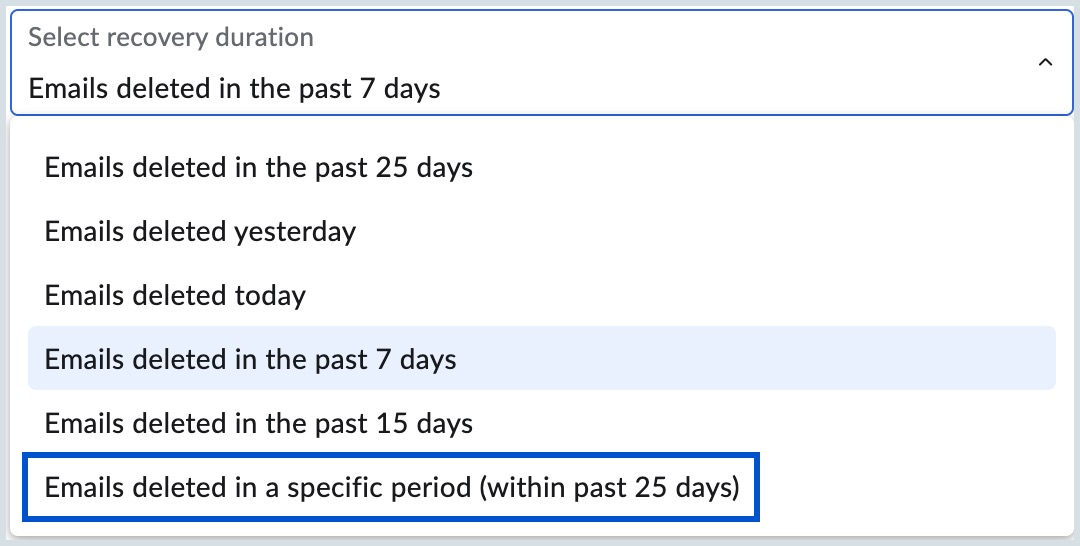Screen dimensions: 1080x546
Task: Select highlighted Emails deleted in past 7 days option
Action: [251, 359]
